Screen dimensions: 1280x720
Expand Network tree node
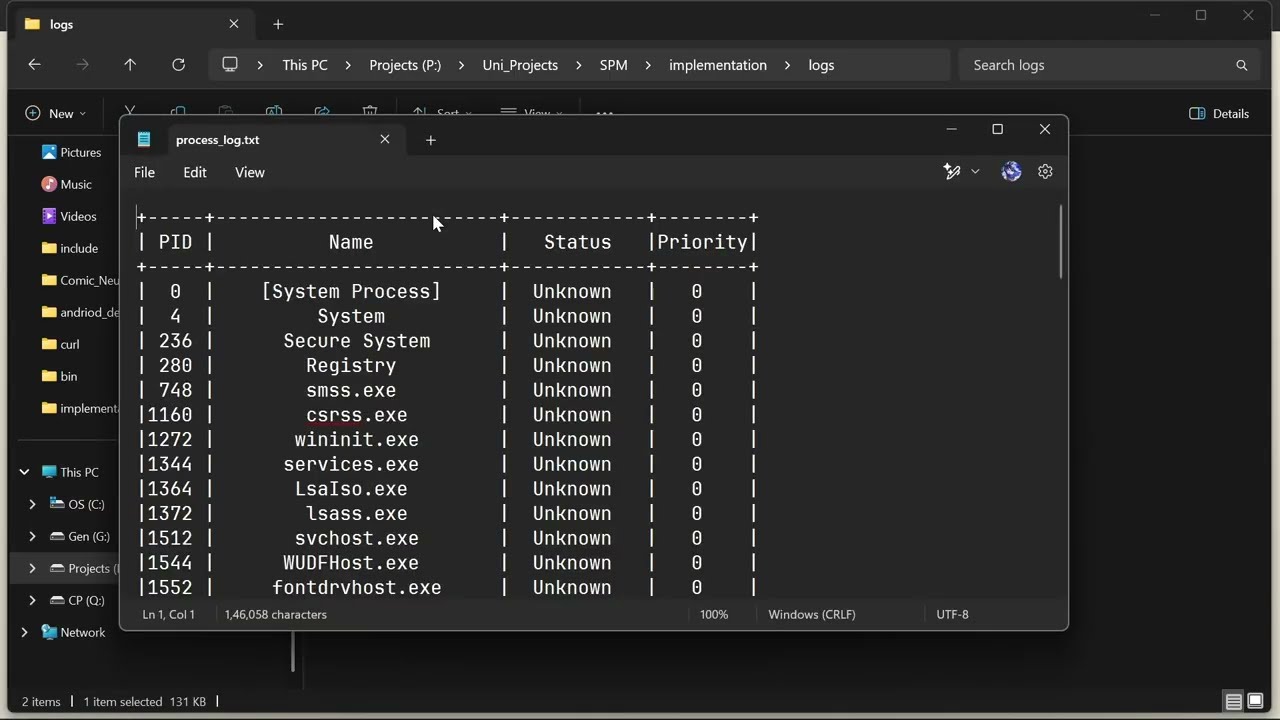tap(24, 632)
